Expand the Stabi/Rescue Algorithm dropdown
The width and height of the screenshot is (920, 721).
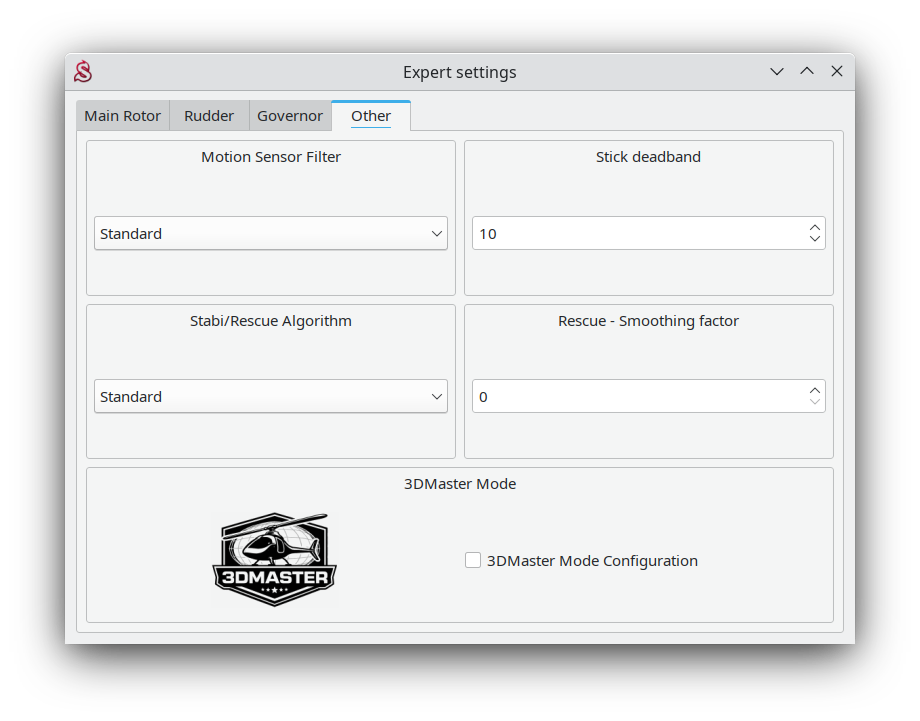pyautogui.click(x=271, y=397)
